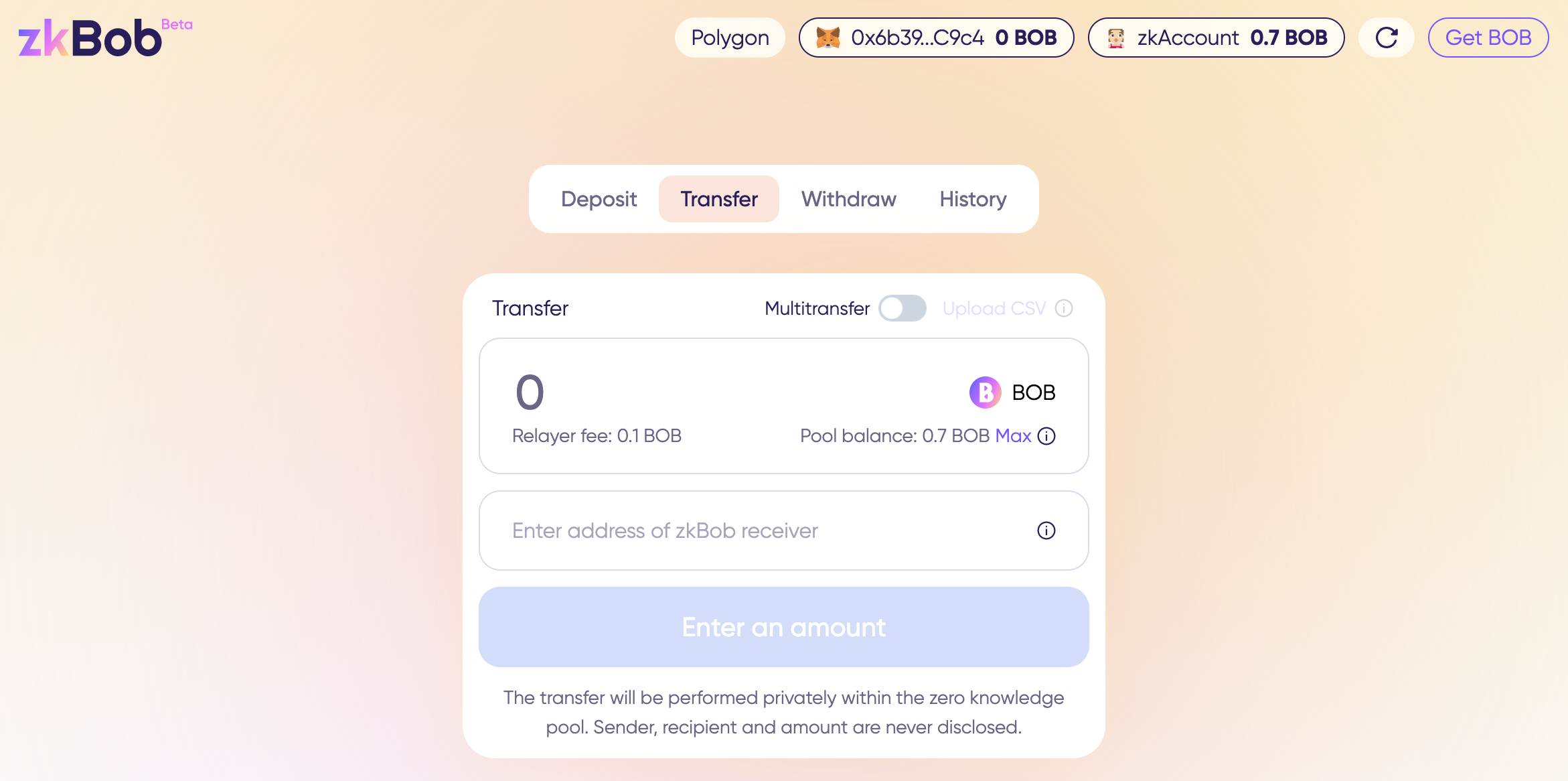This screenshot has height=781, width=1568.
Task: Enable the Multitransfer toggle
Action: (903, 308)
